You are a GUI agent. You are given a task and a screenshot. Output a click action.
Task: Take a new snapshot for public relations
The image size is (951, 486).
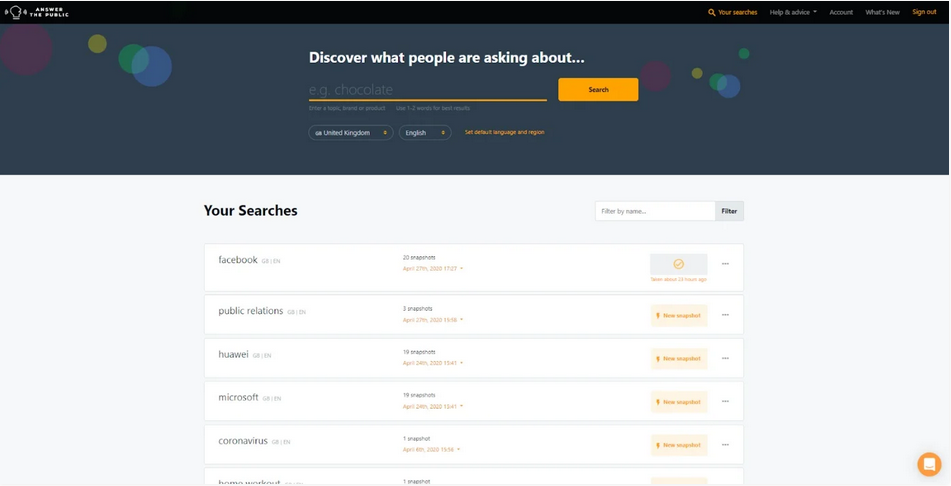[x=679, y=316]
